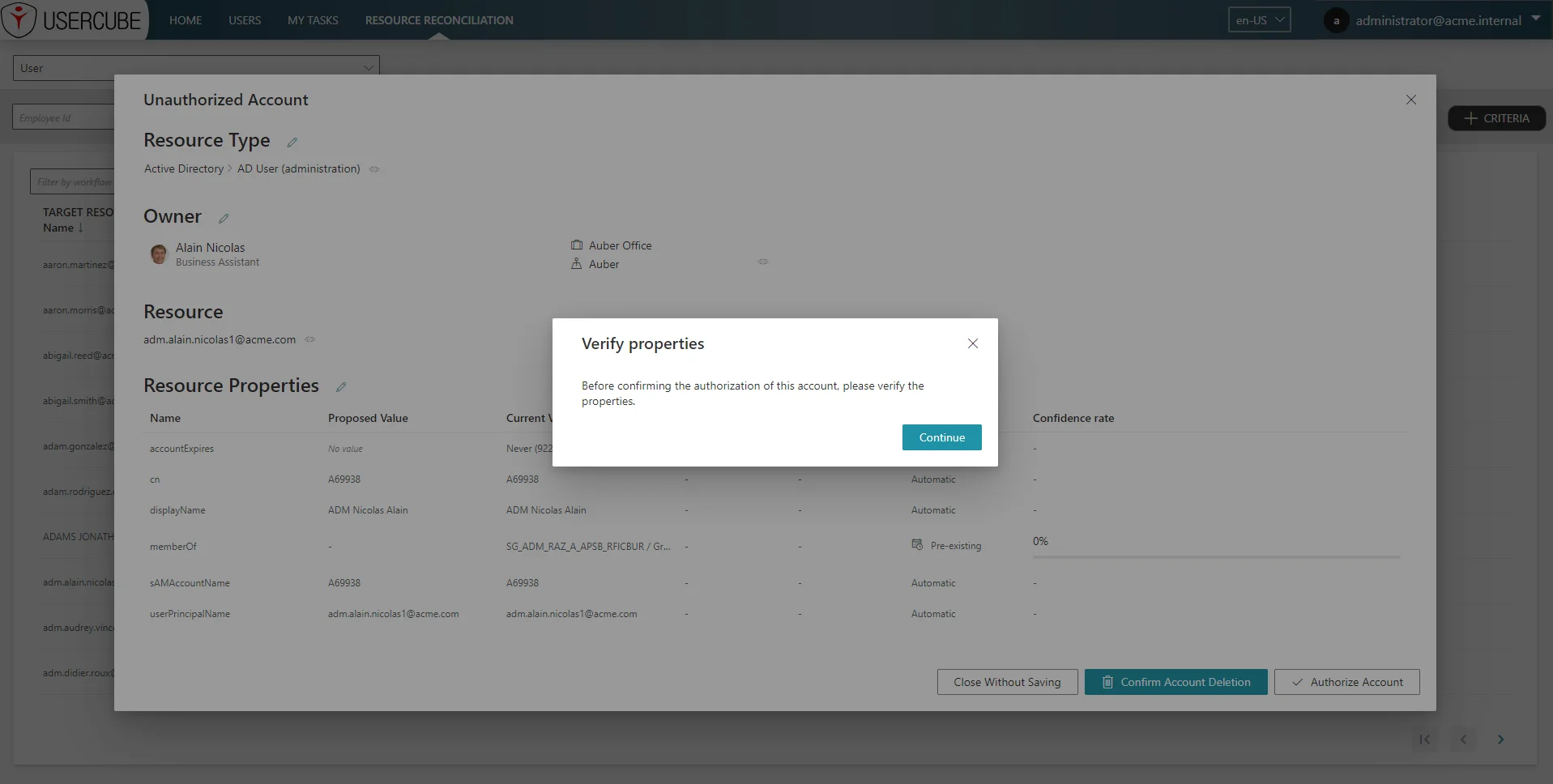The image size is (1553, 784).
Task: Click Proposed Value column header
Action: (368, 418)
